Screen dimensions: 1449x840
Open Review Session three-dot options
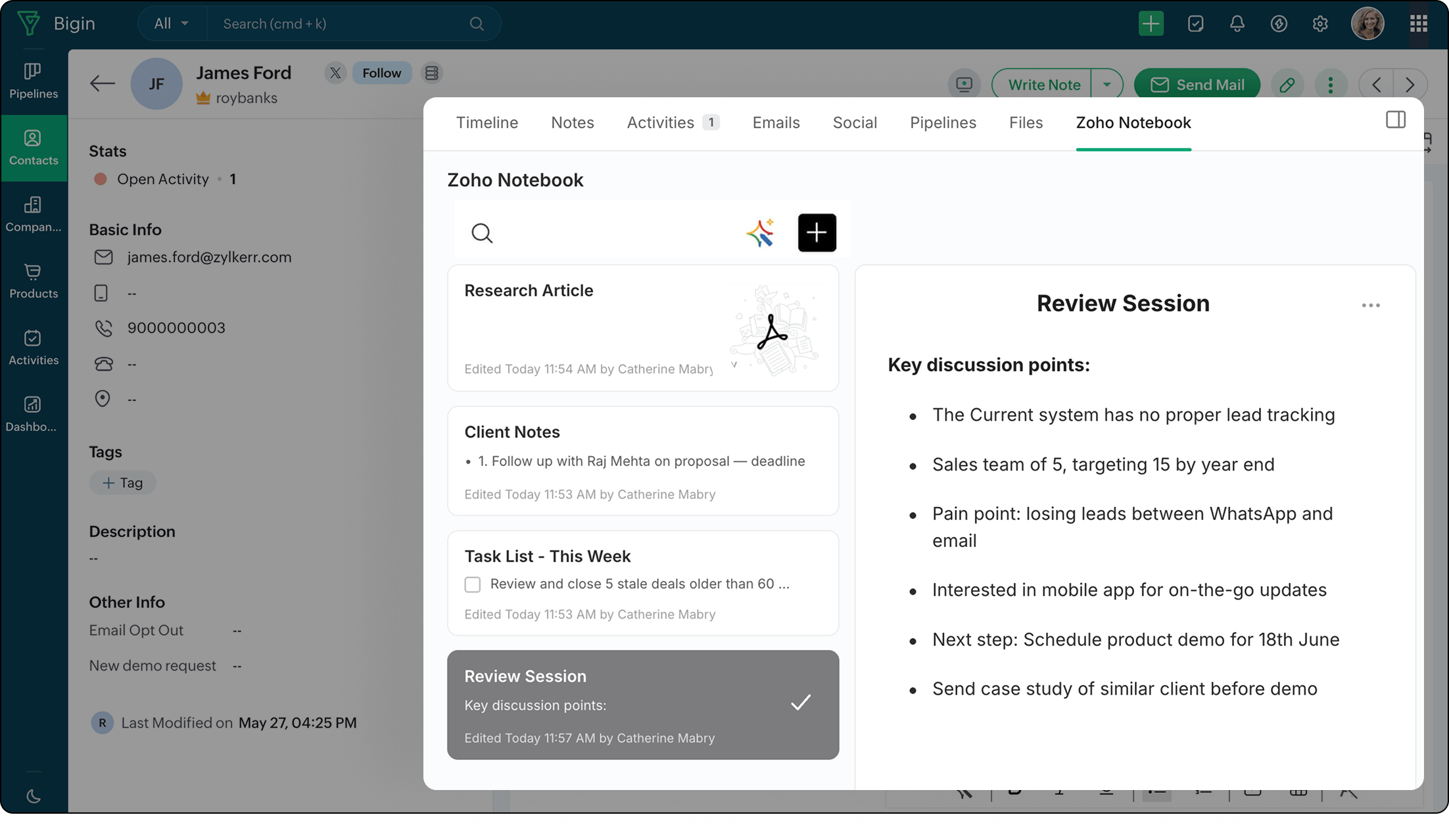click(1371, 306)
